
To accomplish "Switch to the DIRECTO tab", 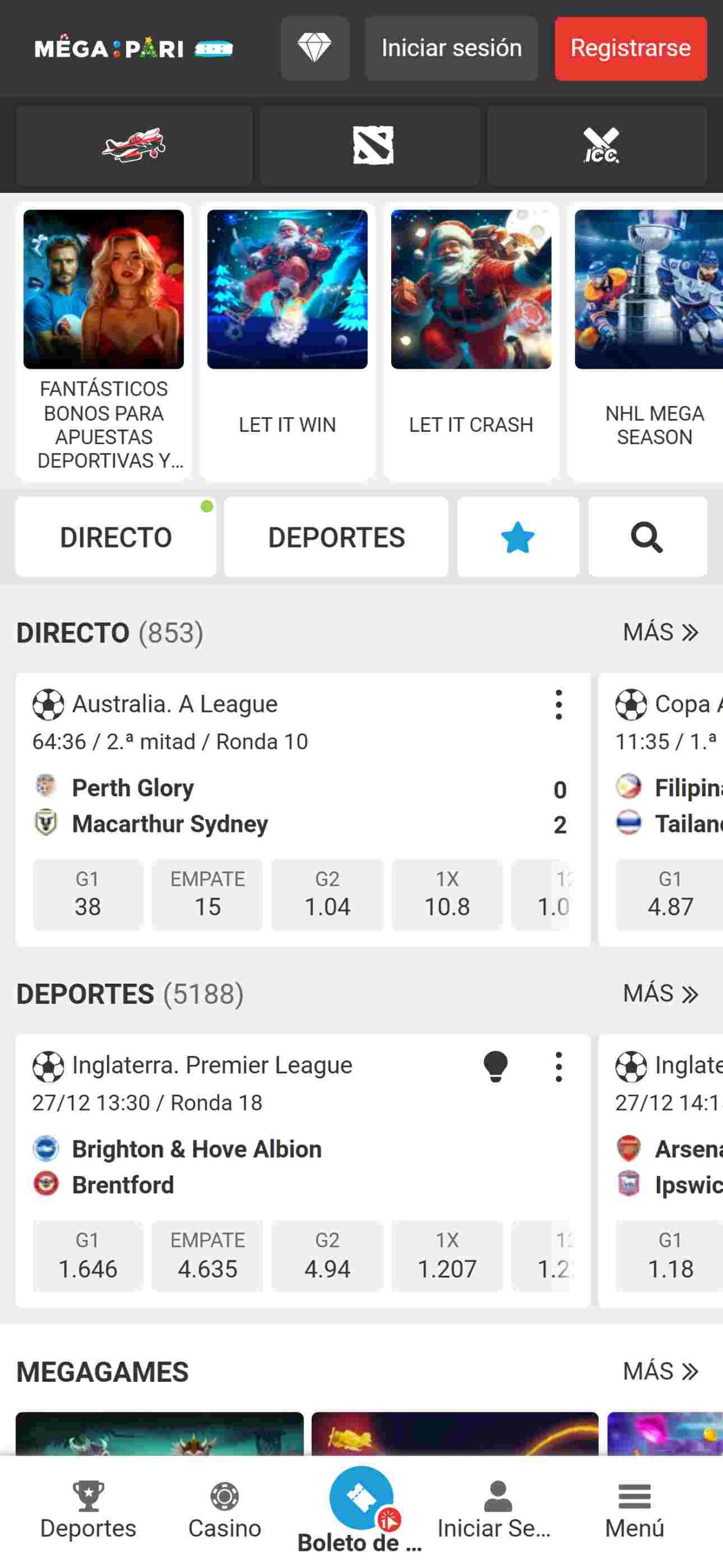I will [116, 537].
